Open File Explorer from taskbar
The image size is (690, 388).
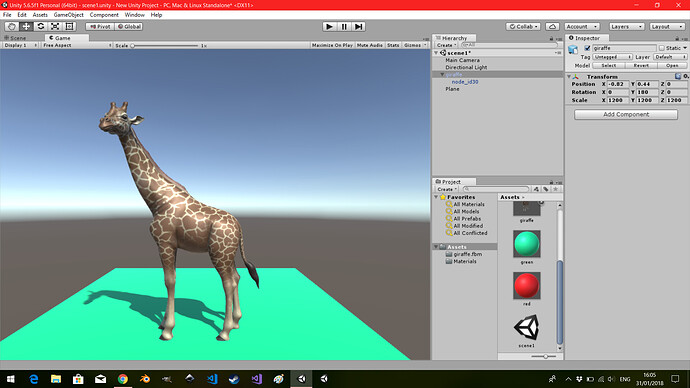click(56, 379)
